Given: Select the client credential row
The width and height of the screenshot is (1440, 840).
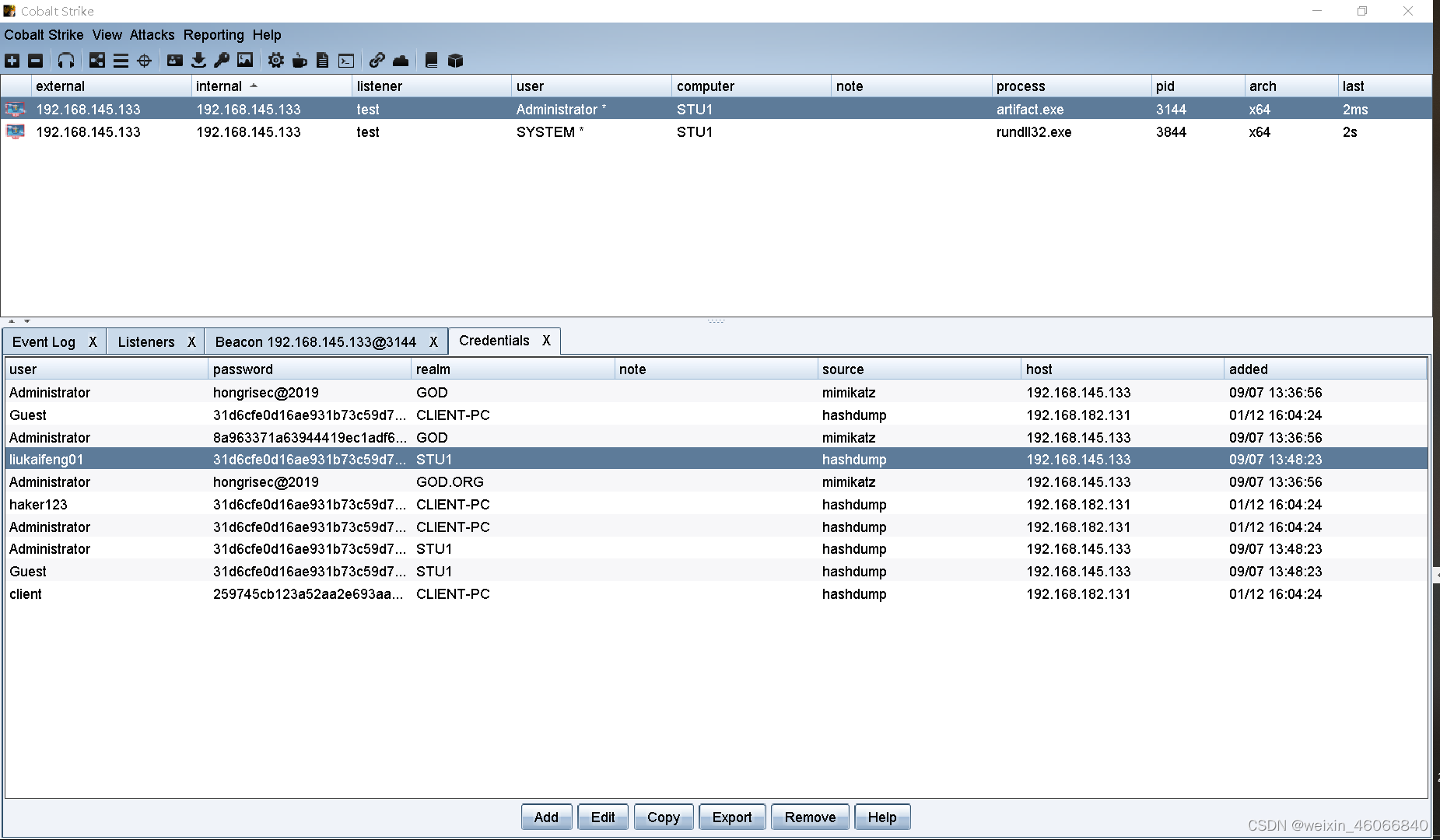Looking at the screenshot, I should pos(716,594).
